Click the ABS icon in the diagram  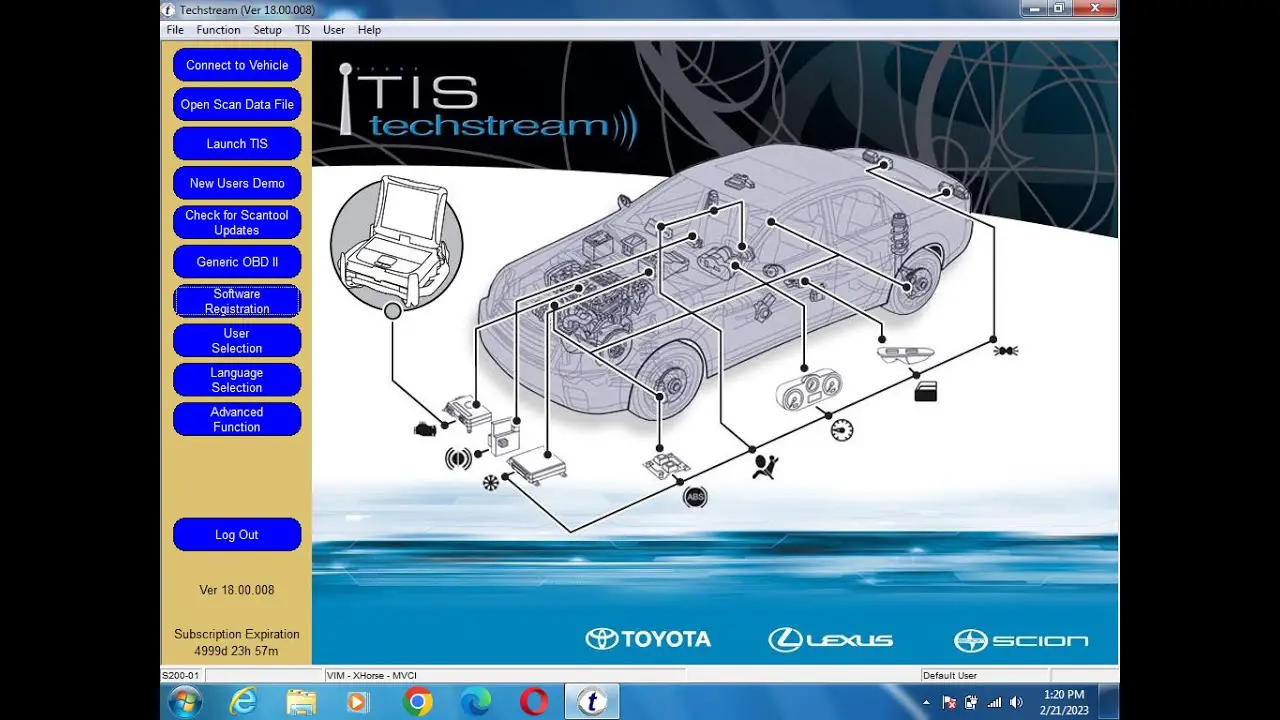tap(695, 496)
